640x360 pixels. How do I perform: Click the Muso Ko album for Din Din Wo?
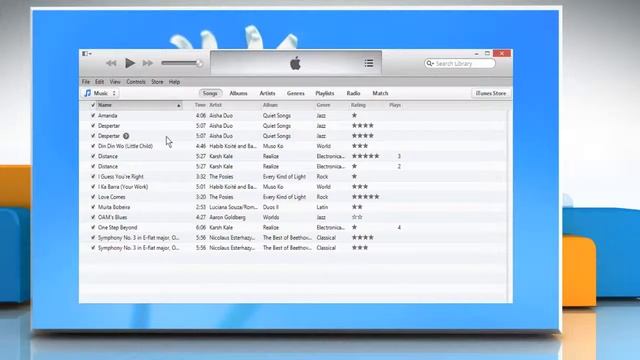click(273, 146)
